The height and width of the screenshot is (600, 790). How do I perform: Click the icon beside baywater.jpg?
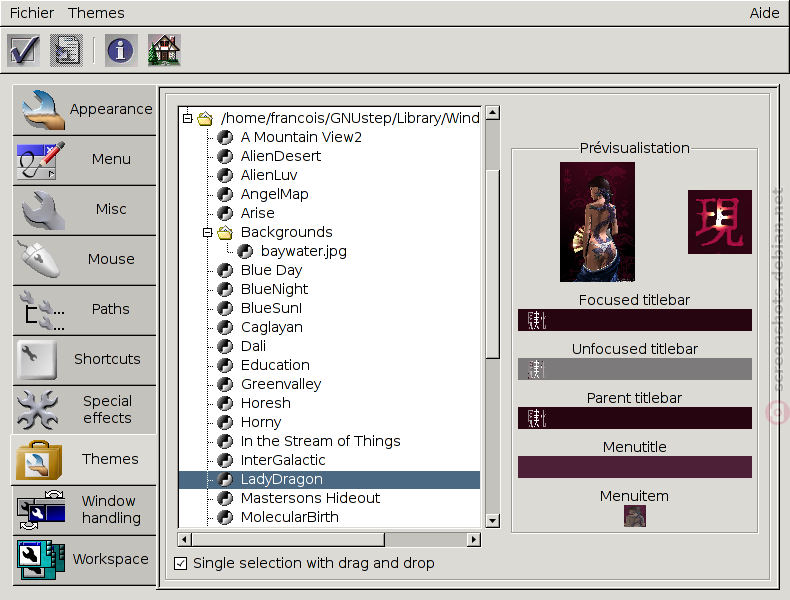245,251
